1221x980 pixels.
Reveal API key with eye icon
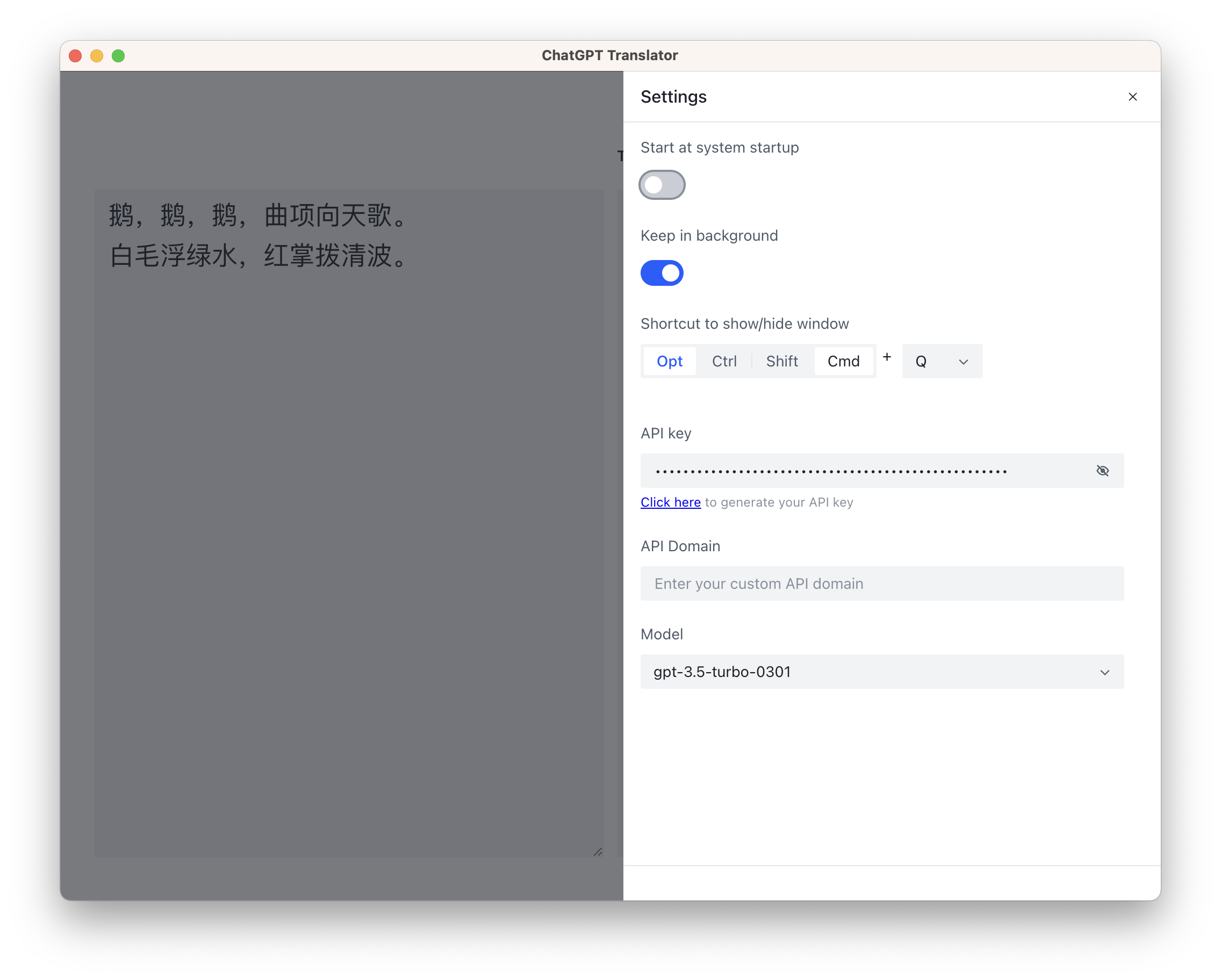[1102, 471]
